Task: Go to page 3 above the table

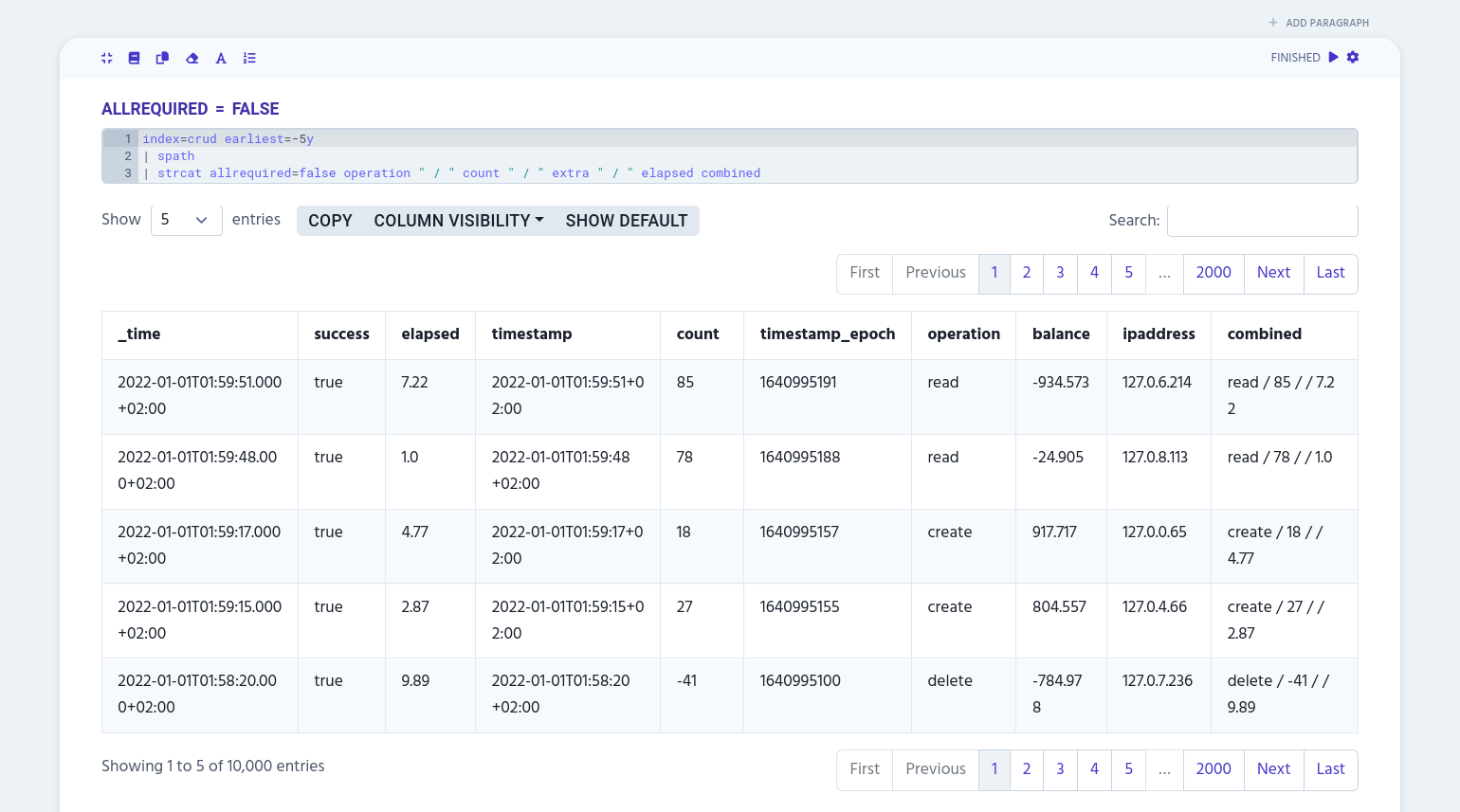Action: pos(1060,274)
